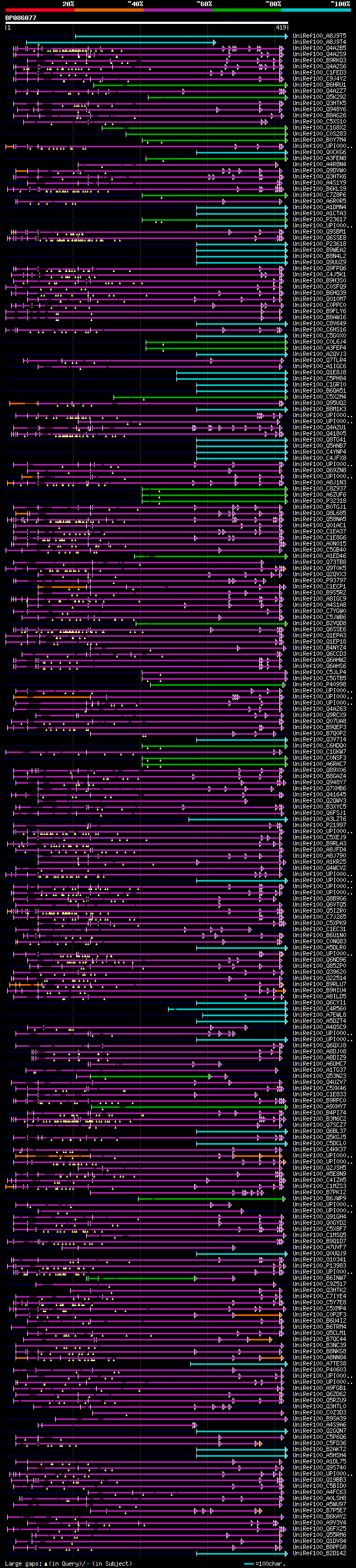Select hit label UniRef100_B8M1K3
356x1568 pixels.
coord(319,409)
